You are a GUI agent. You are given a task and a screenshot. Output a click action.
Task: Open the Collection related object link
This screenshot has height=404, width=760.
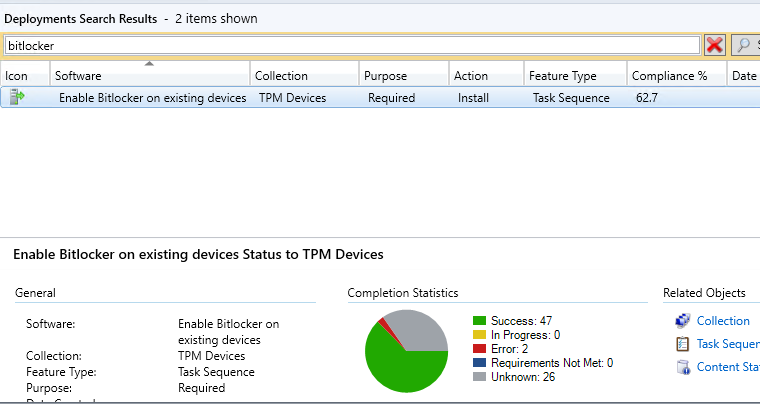[722, 321]
